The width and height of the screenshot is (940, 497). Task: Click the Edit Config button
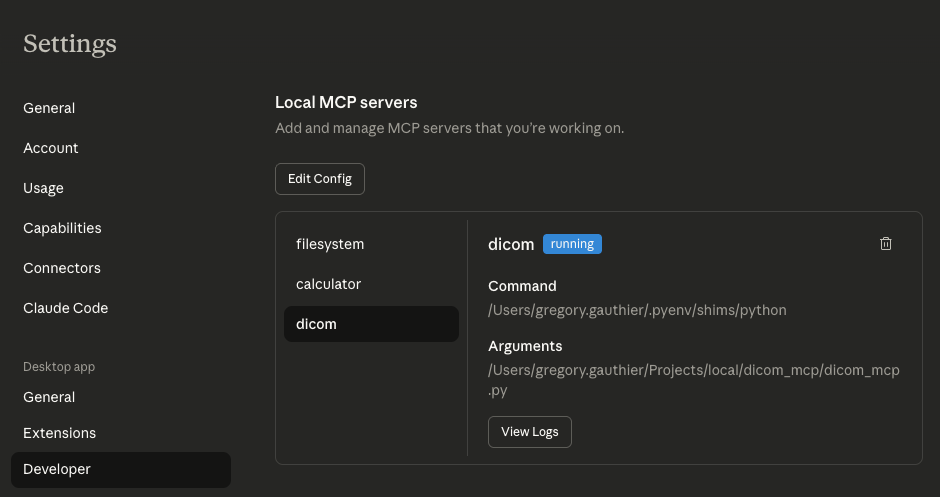pyautogui.click(x=320, y=179)
